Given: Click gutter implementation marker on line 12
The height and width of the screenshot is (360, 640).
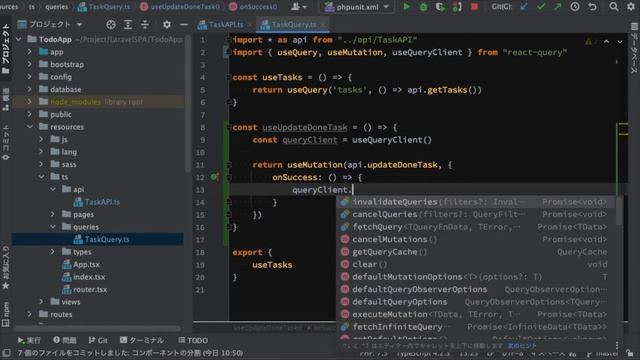Looking at the screenshot, I should 214,177.
